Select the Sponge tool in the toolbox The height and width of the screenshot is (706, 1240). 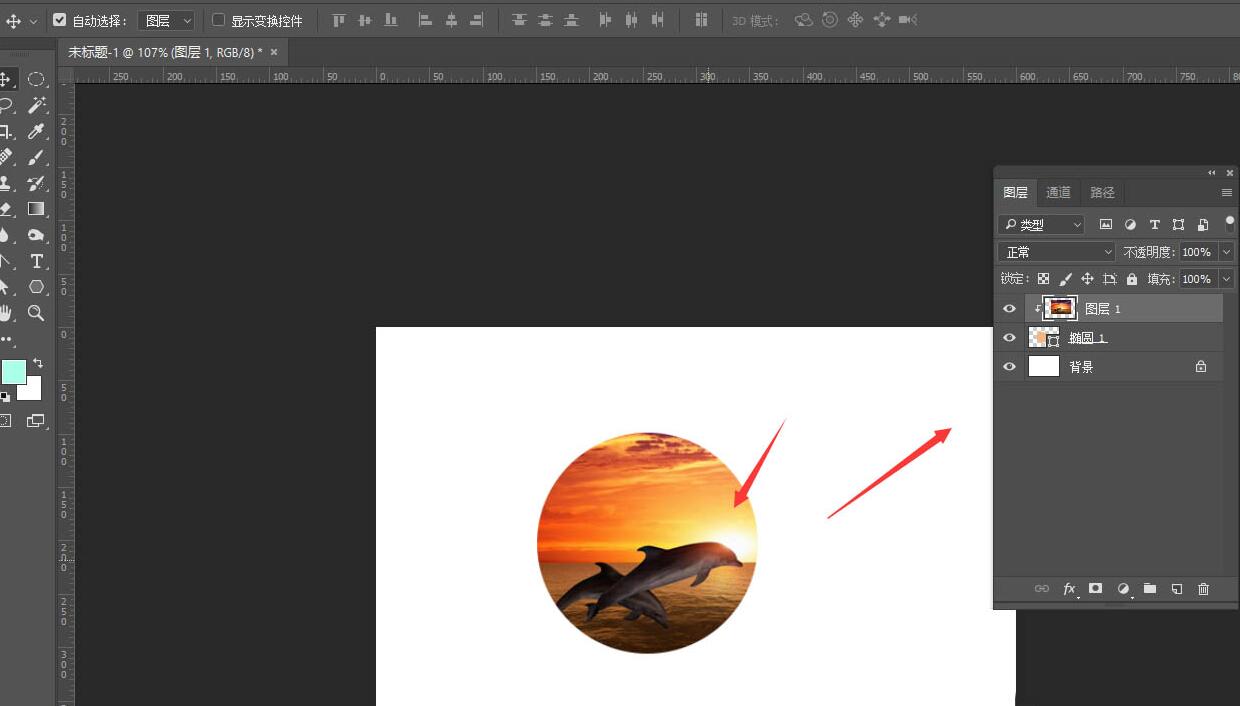click(36, 235)
